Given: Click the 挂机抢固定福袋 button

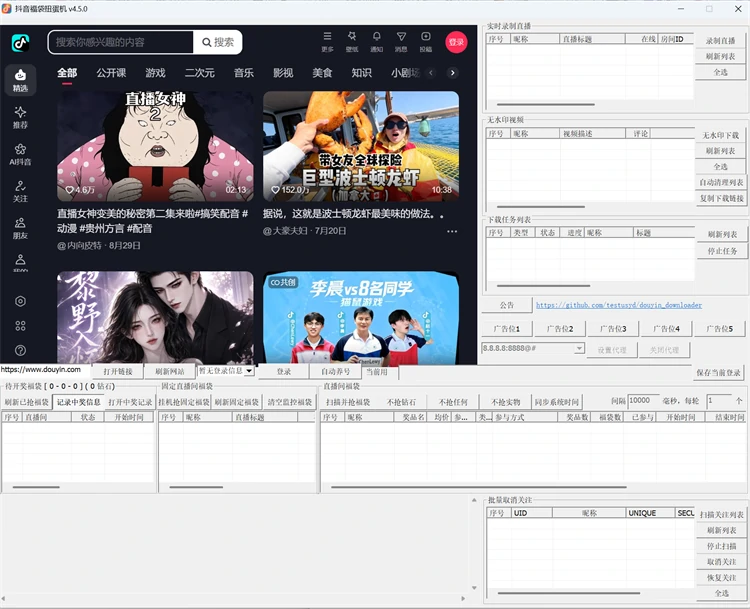Looking at the screenshot, I should click(x=184, y=402).
